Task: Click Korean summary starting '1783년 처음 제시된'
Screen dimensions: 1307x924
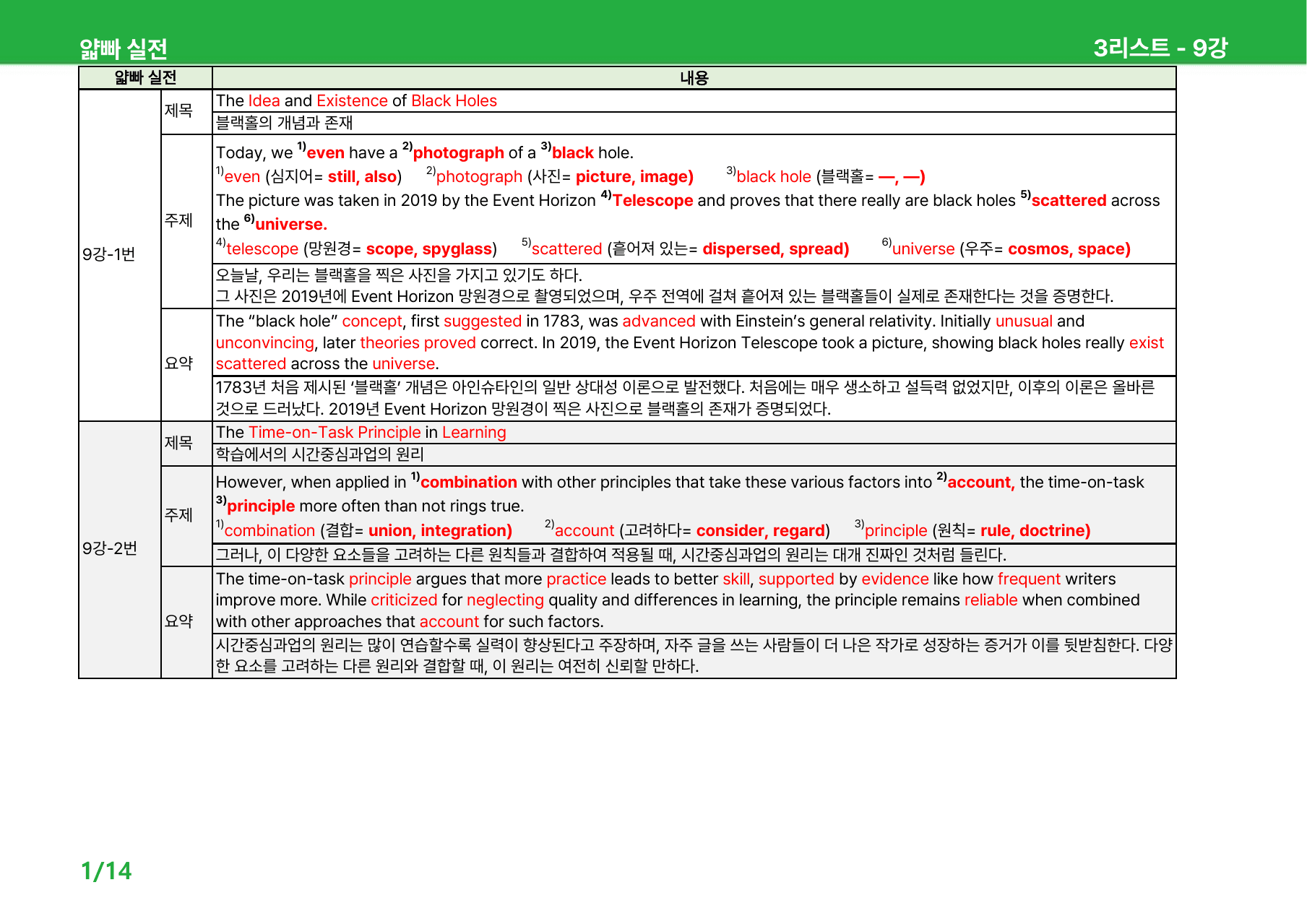Action: coord(685,398)
